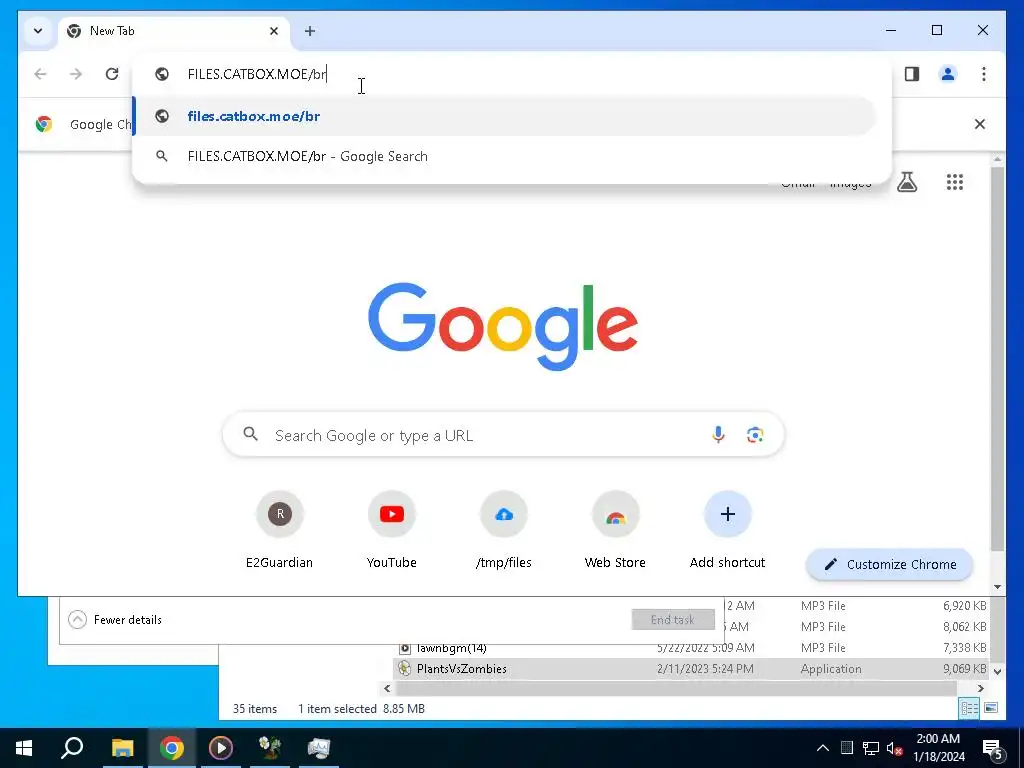The height and width of the screenshot is (768, 1024).
Task: Open the YouTube shortcut
Action: click(392, 529)
